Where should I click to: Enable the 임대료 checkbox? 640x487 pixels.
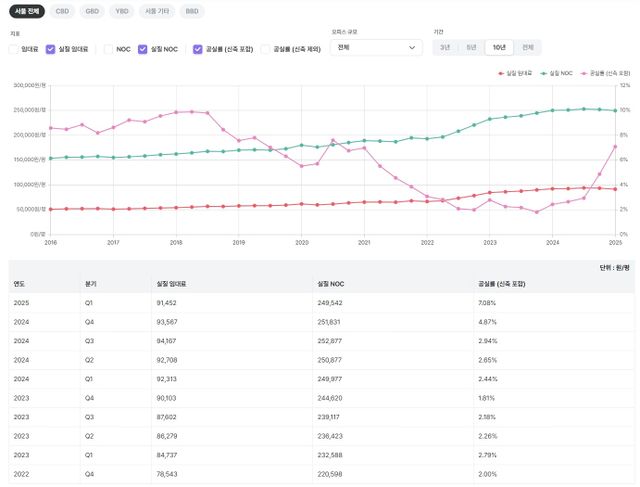(14, 48)
